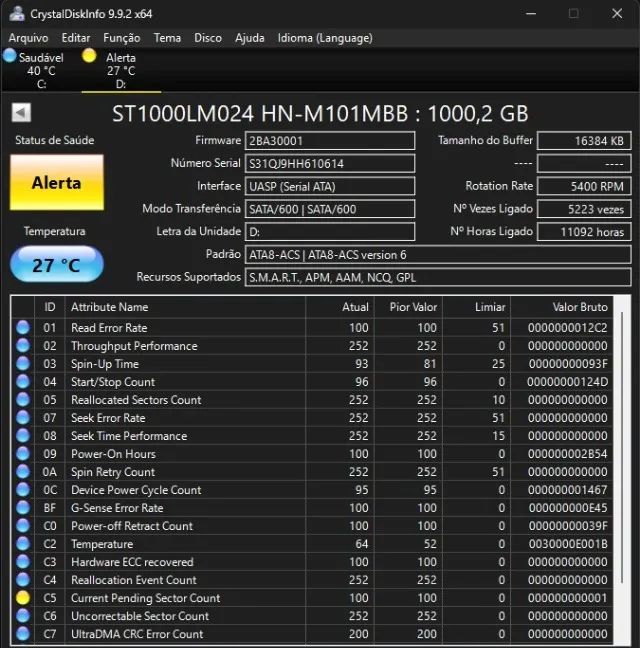Click the Atual column header
This screenshot has width=640, height=648.
340,307
